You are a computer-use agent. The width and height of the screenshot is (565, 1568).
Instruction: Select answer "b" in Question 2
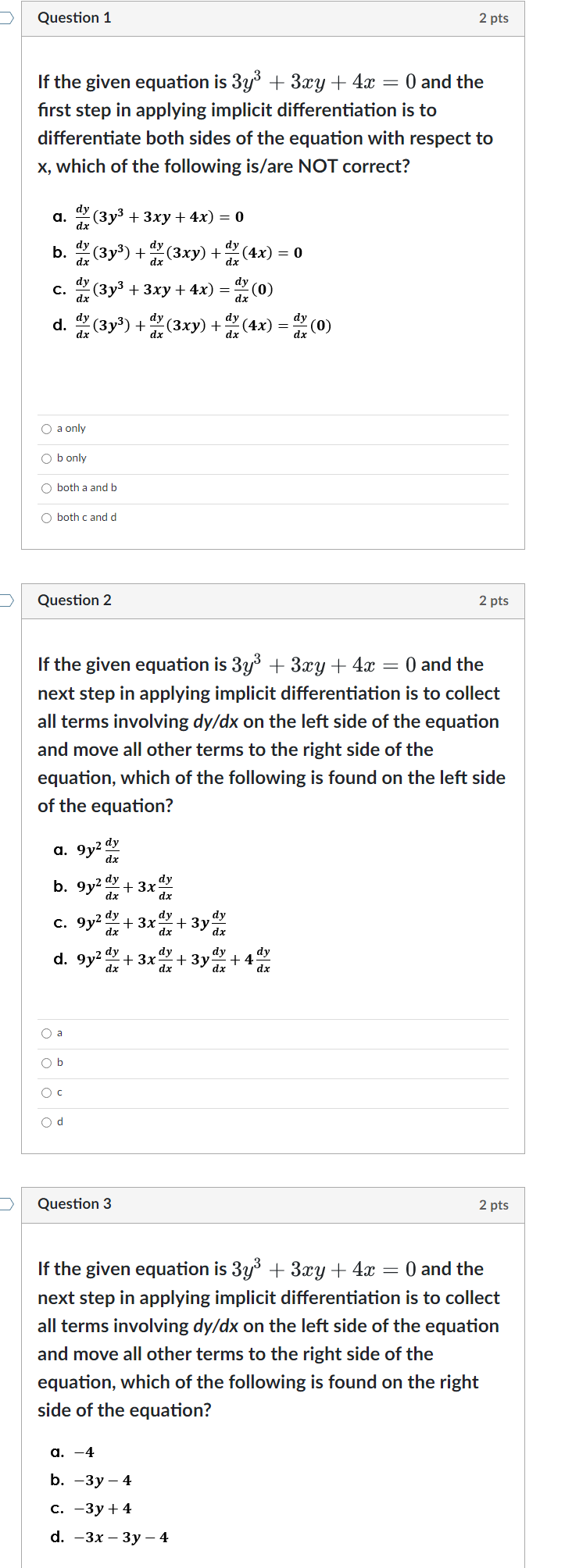46,1062
